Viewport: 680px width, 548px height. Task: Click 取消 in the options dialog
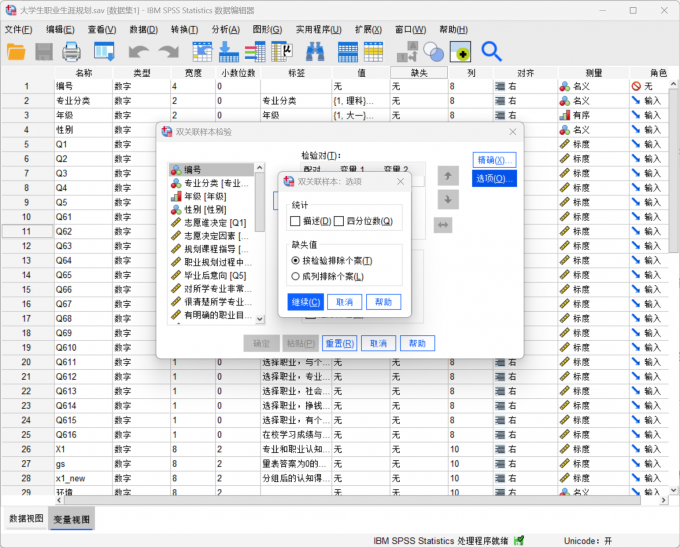click(344, 302)
